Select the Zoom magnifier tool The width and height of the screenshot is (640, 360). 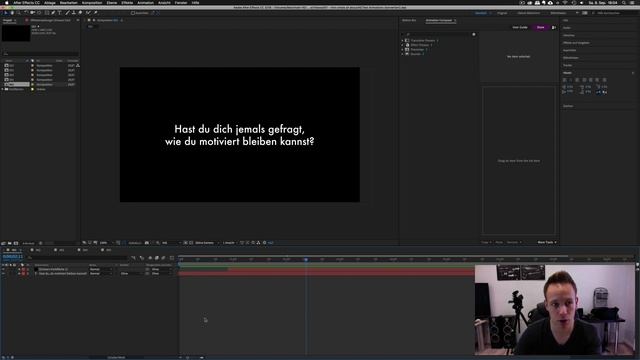point(19,13)
